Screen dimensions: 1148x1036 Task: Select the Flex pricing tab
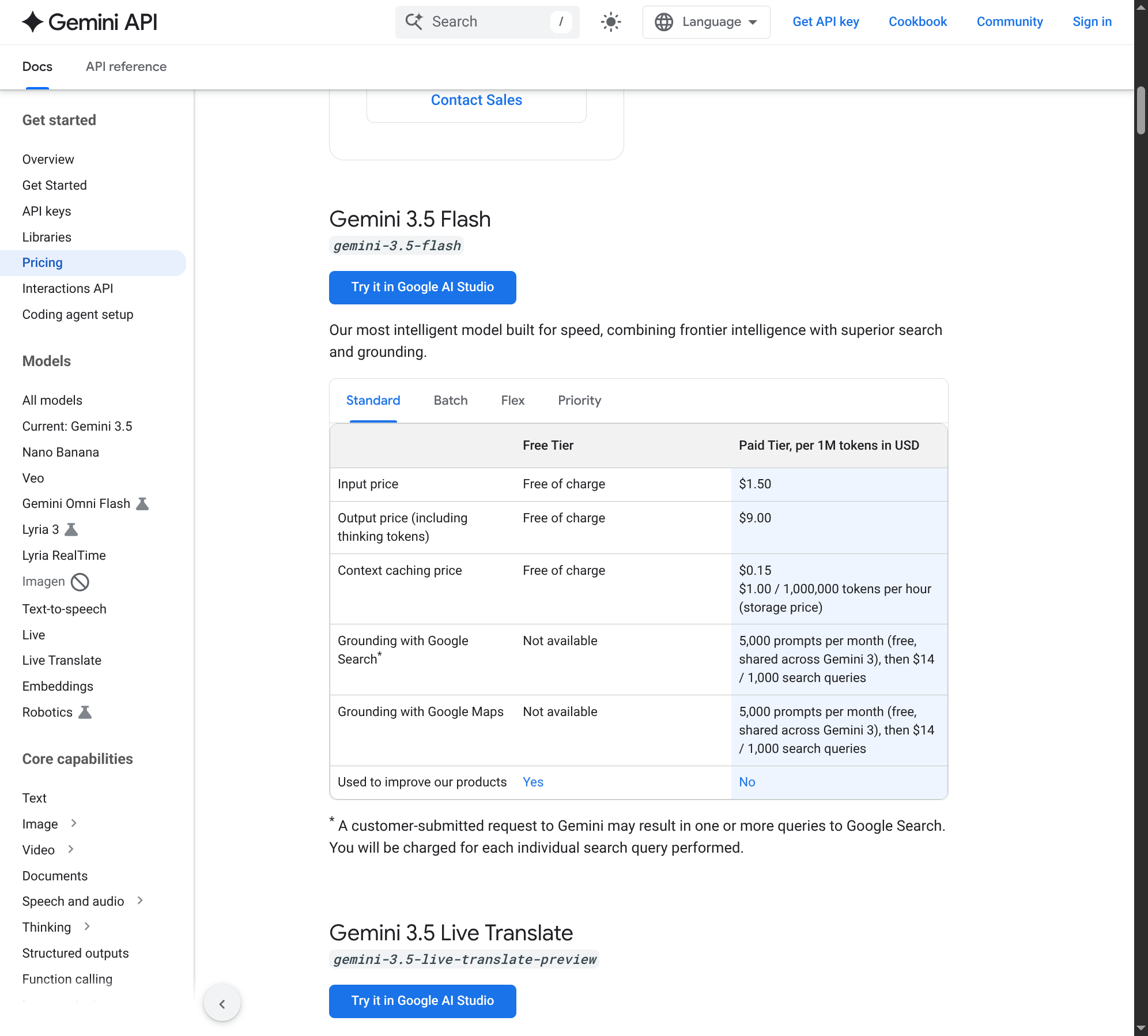513,401
